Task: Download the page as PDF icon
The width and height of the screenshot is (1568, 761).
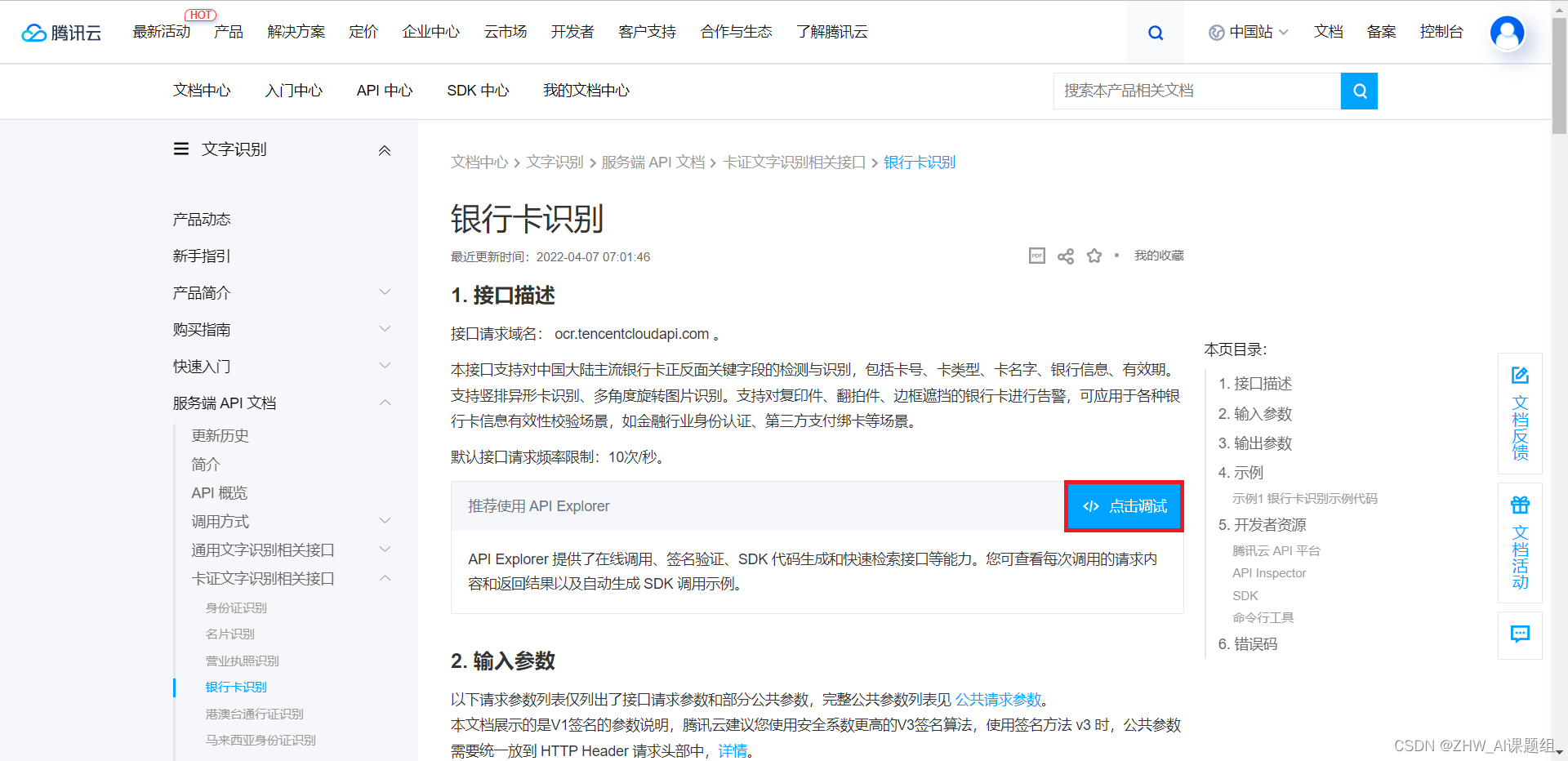Action: coord(1037,256)
